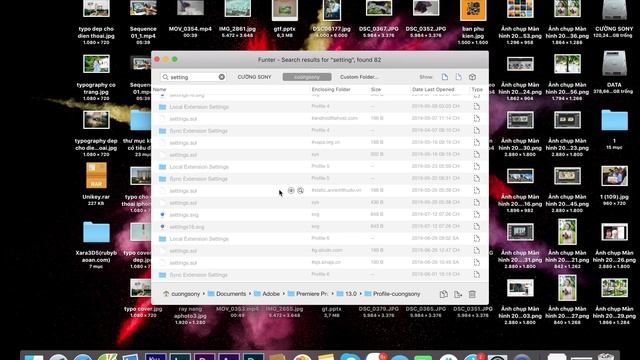Viewport: 640px width, 360px height.
Task: Click inside the search field containing "setting"
Action: point(193,77)
